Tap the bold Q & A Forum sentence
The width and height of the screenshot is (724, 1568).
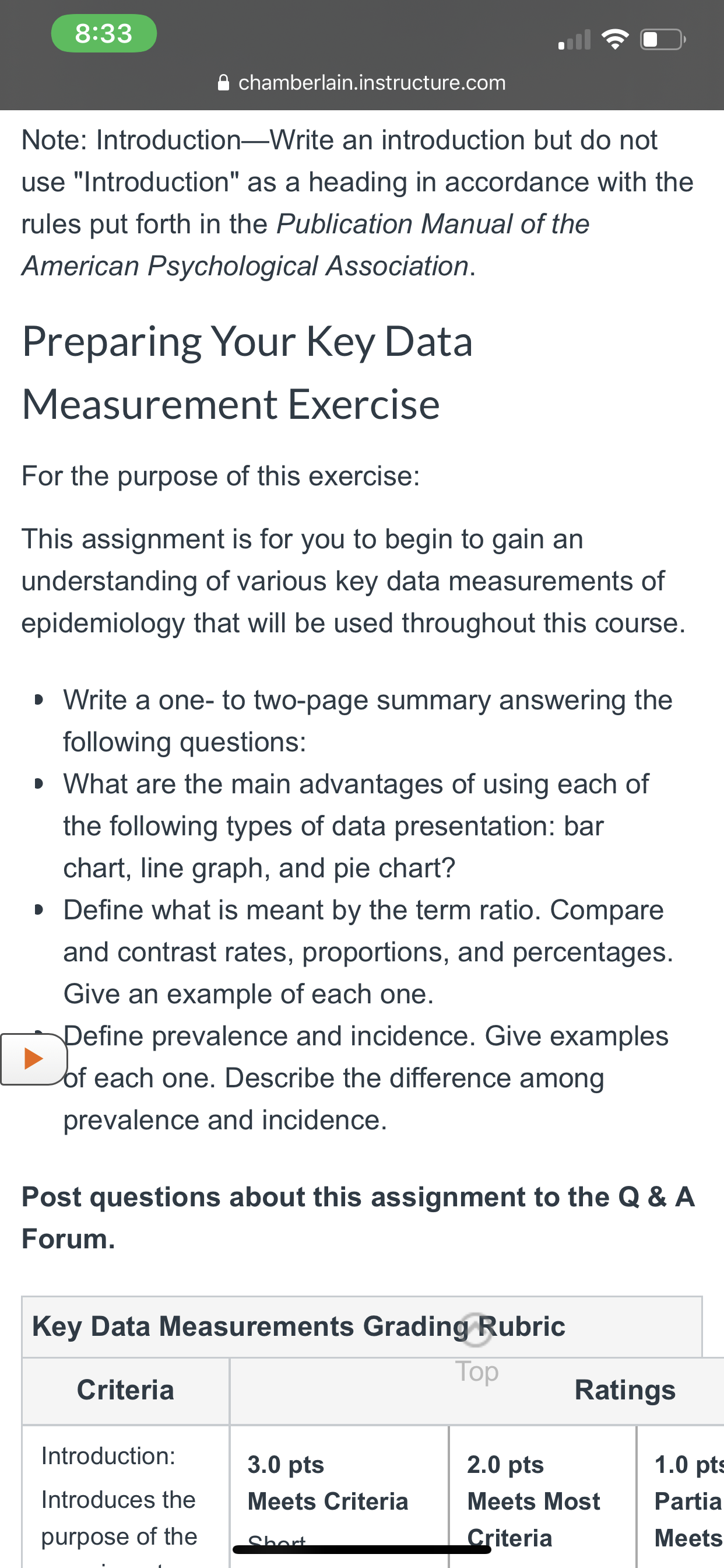(x=359, y=1217)
